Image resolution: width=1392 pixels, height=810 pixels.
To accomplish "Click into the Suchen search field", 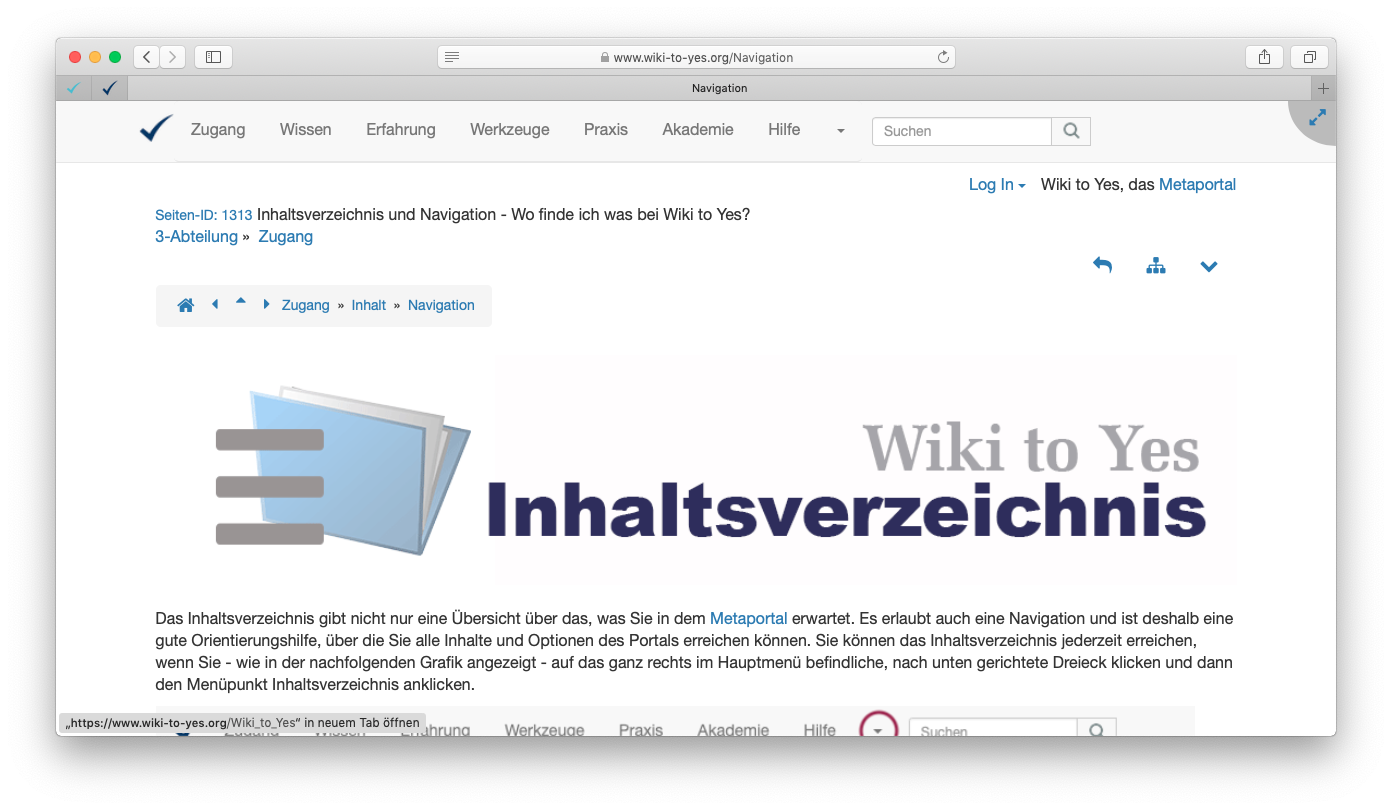I will click(961, 131).
